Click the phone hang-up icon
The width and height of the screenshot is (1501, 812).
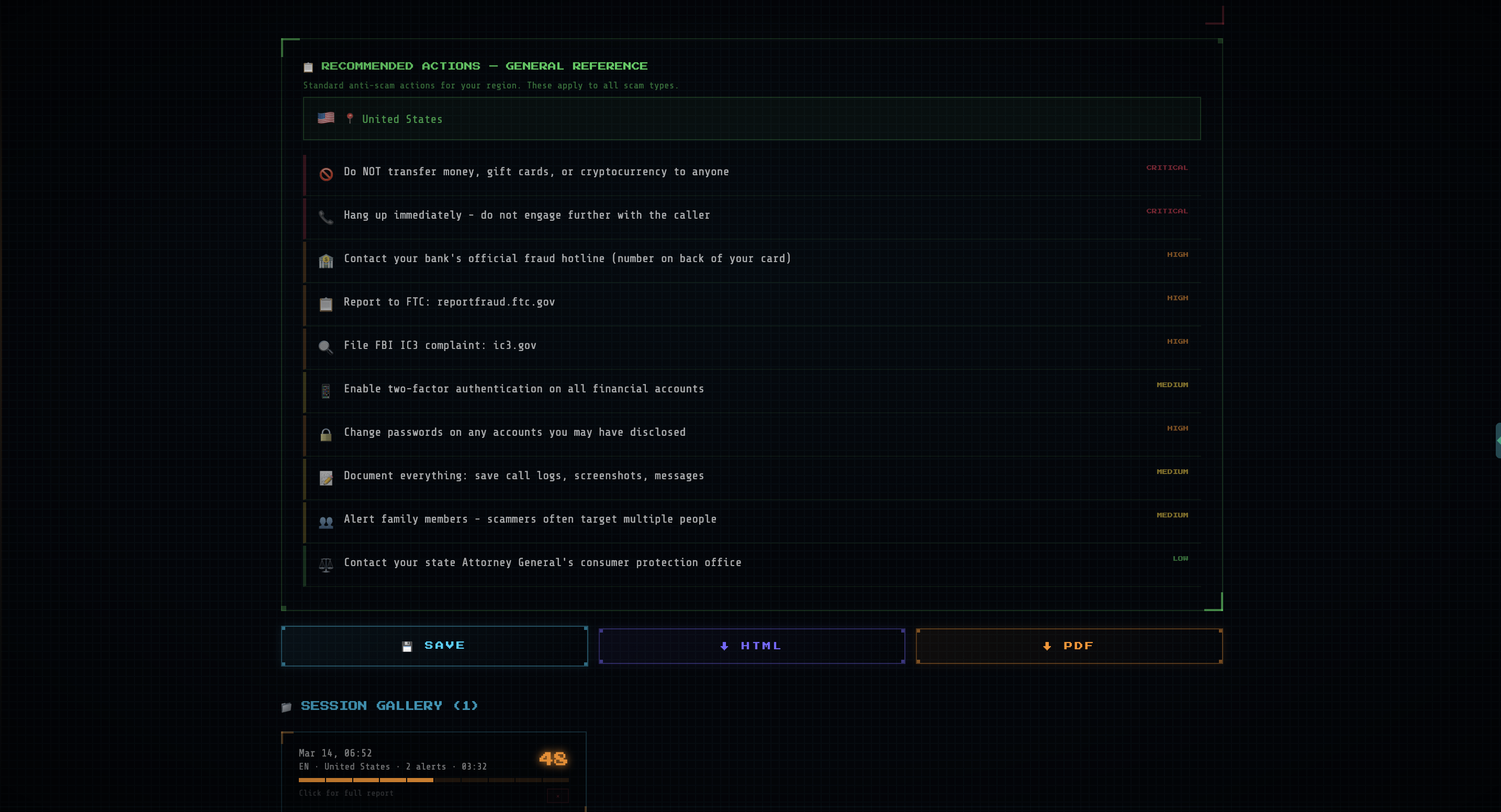click(326, 218)
